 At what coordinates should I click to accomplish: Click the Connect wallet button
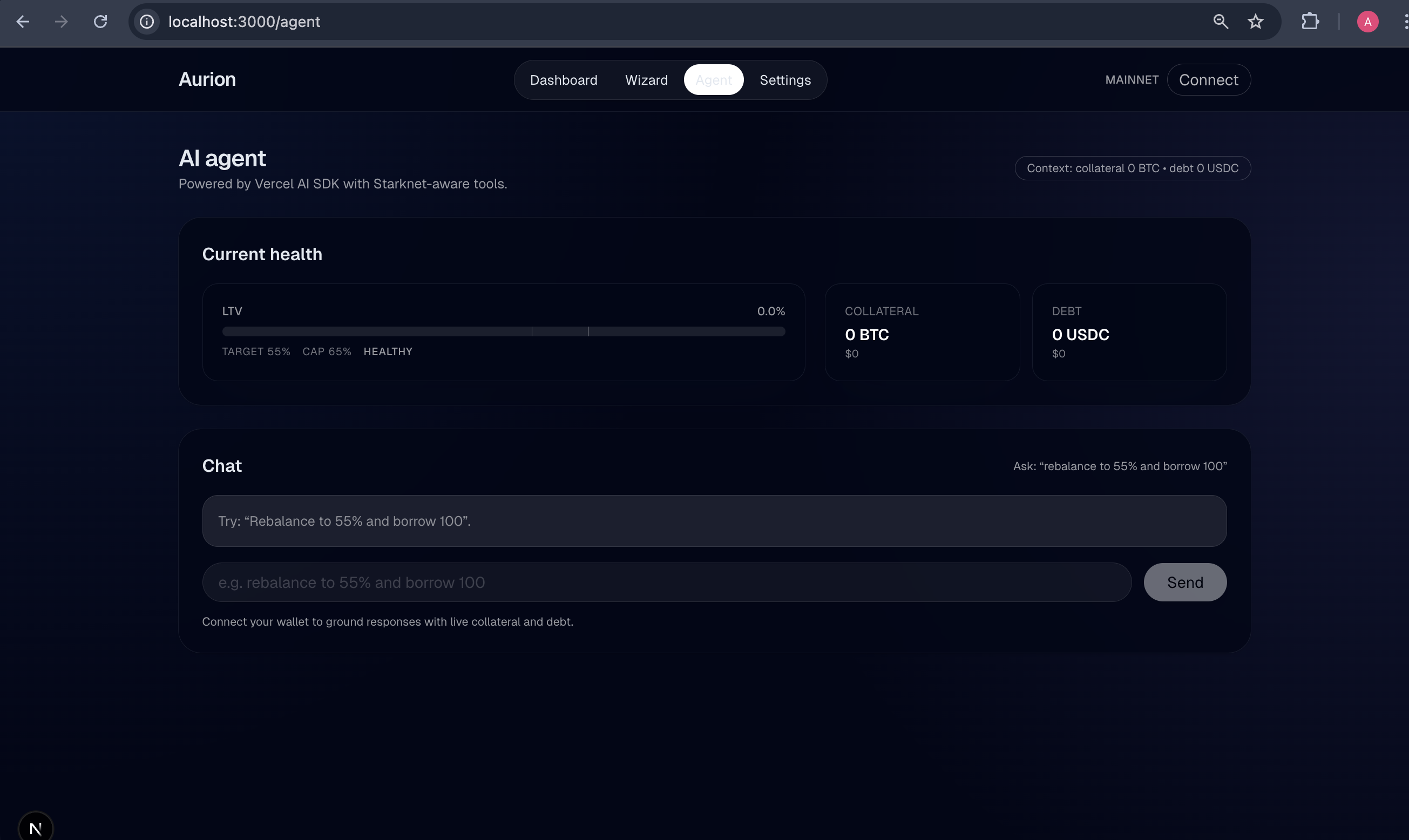[x=1208, y=80]
